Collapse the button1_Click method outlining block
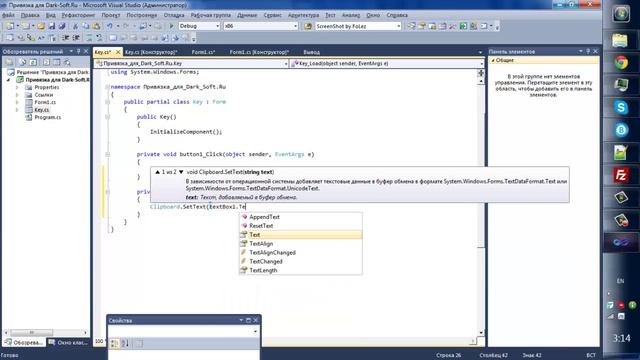 [107, 155]
